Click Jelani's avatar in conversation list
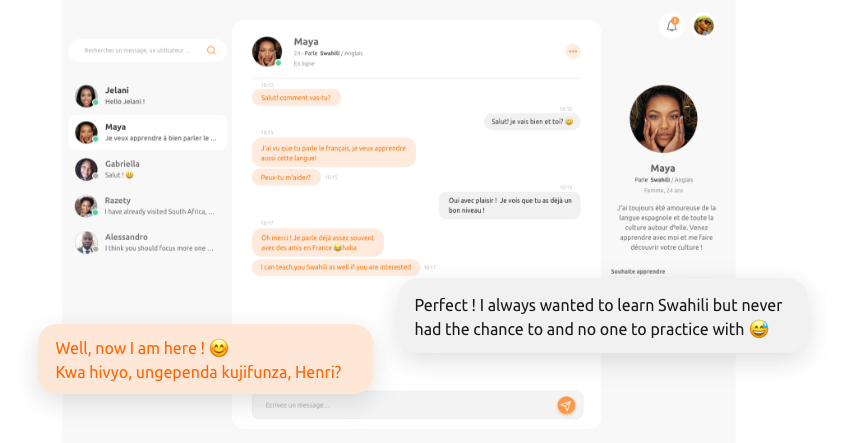845x443 pixels. click(x=86, y=96)
